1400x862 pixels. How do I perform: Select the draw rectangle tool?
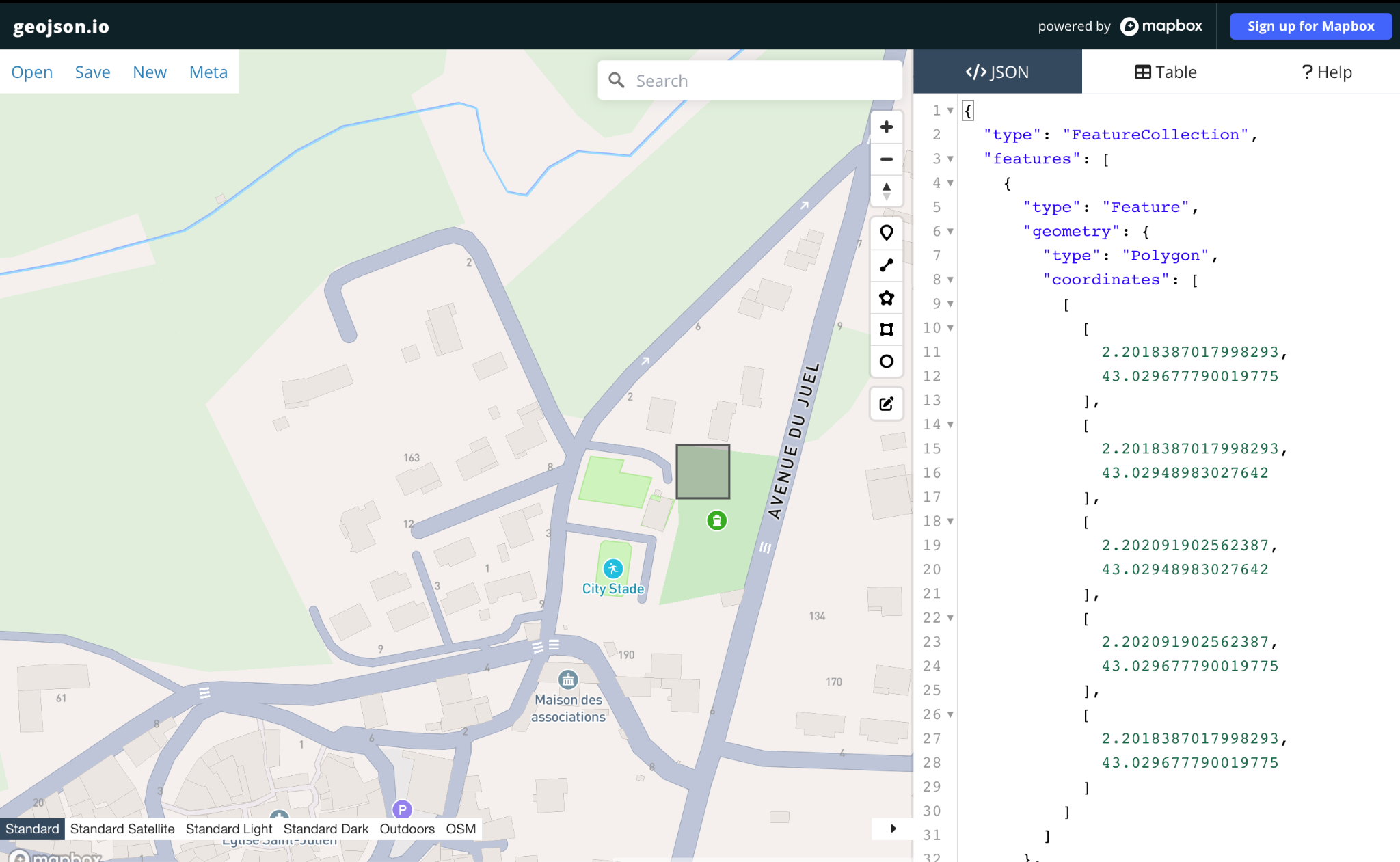[886, 329]
